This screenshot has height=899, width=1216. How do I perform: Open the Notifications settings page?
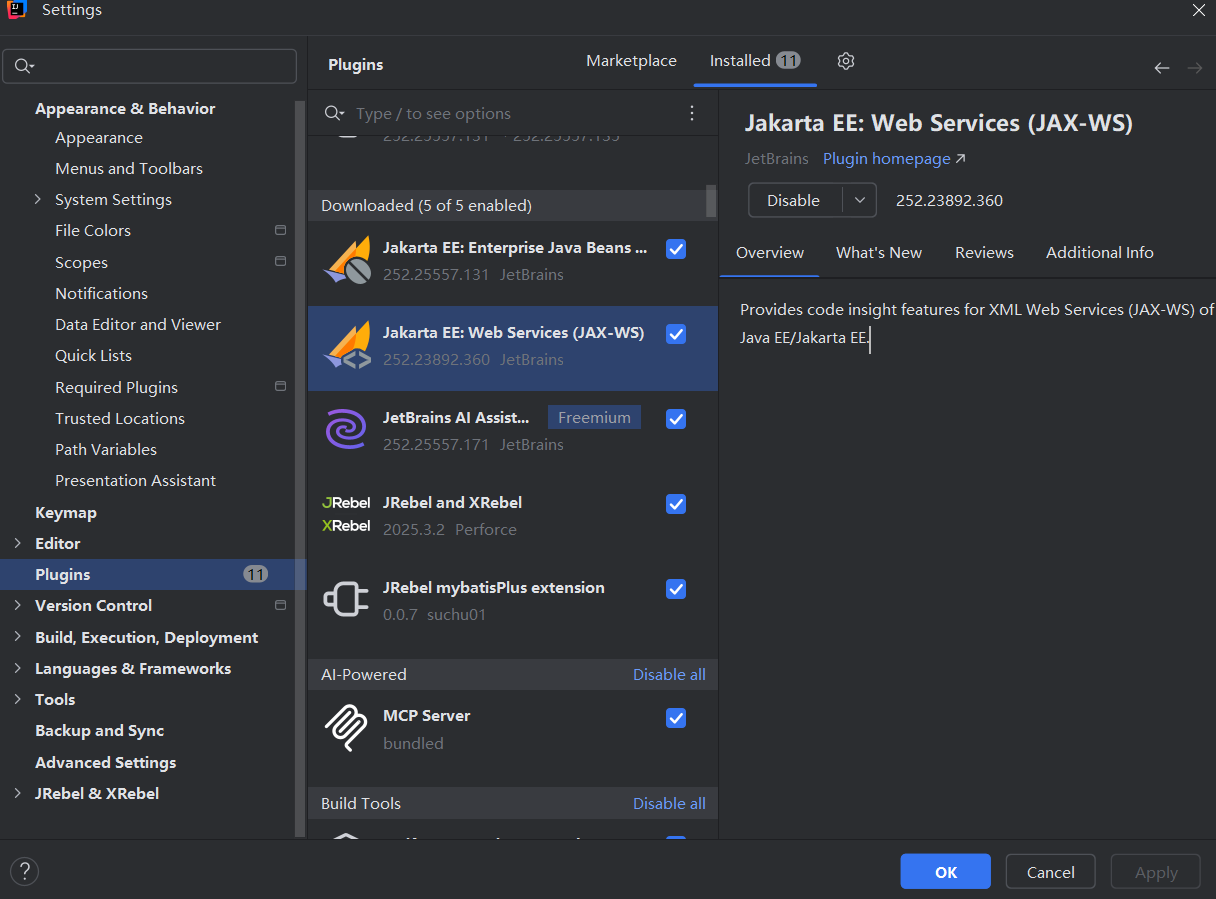(x=101, y=293)
